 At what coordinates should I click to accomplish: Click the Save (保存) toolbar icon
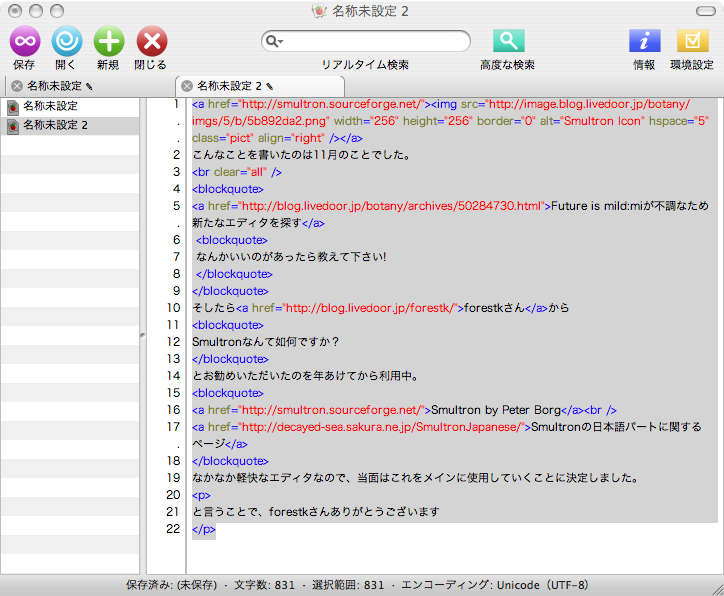click(25, 41)
